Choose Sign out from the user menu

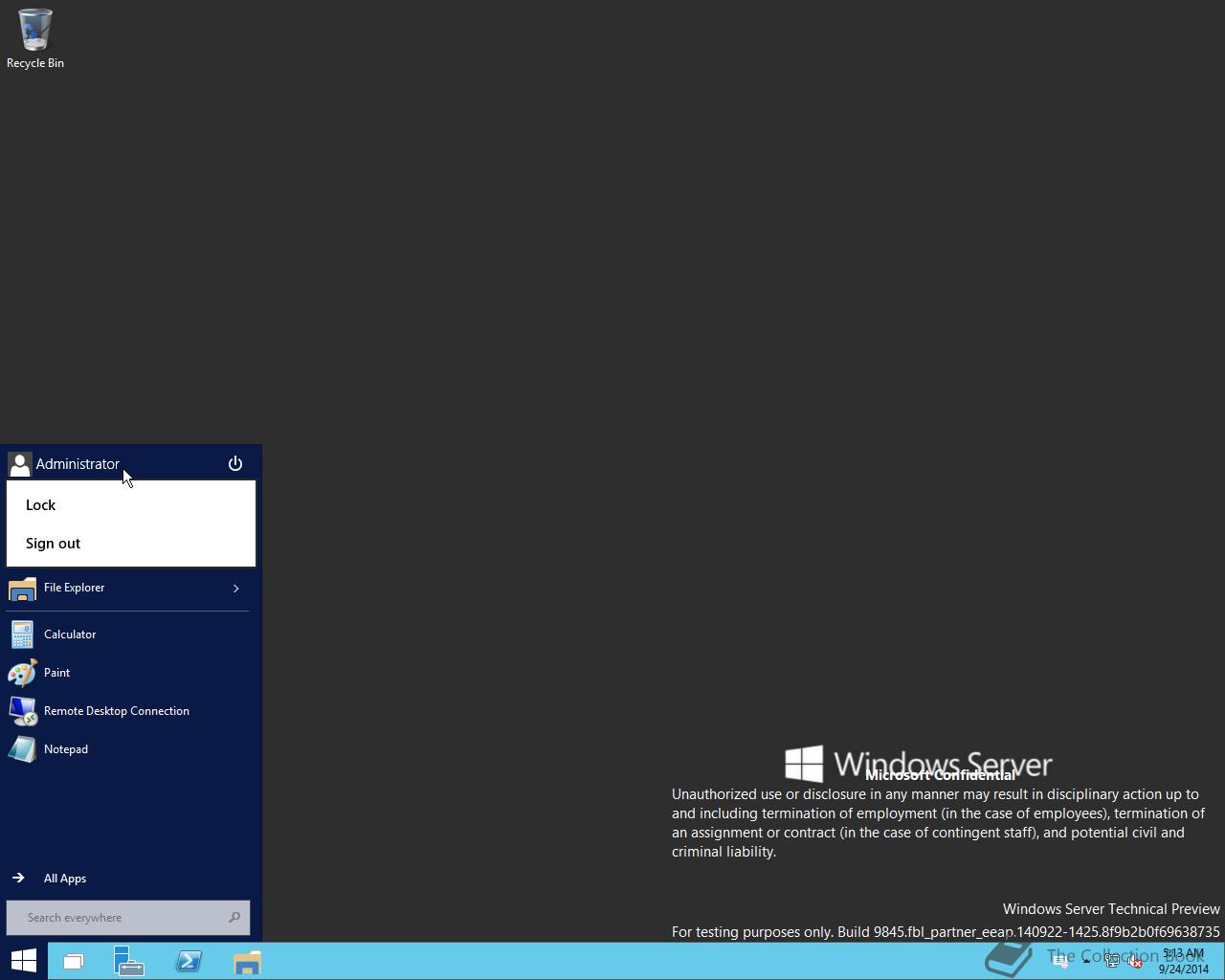point(131,544)
